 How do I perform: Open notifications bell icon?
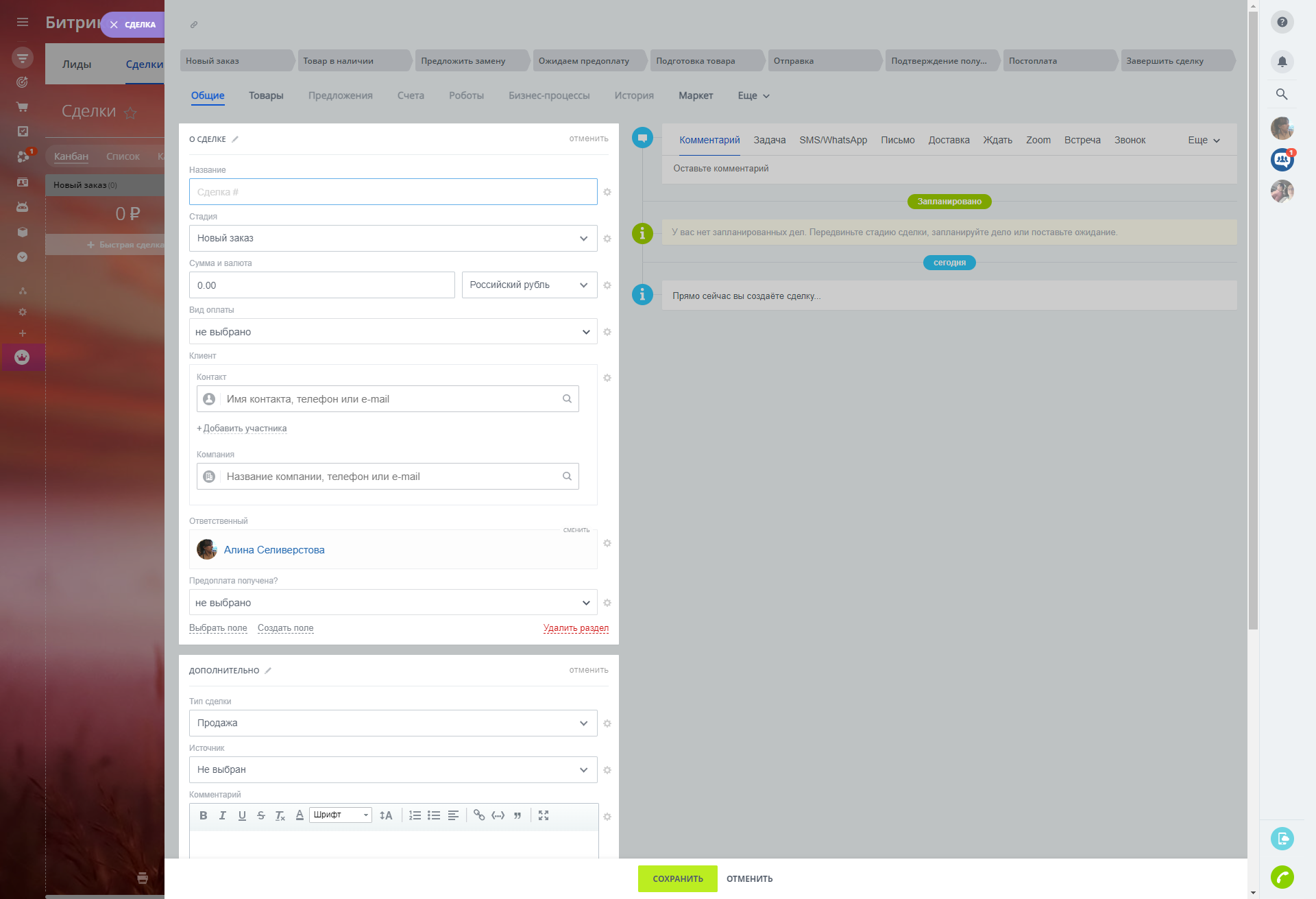(1282, 62)
